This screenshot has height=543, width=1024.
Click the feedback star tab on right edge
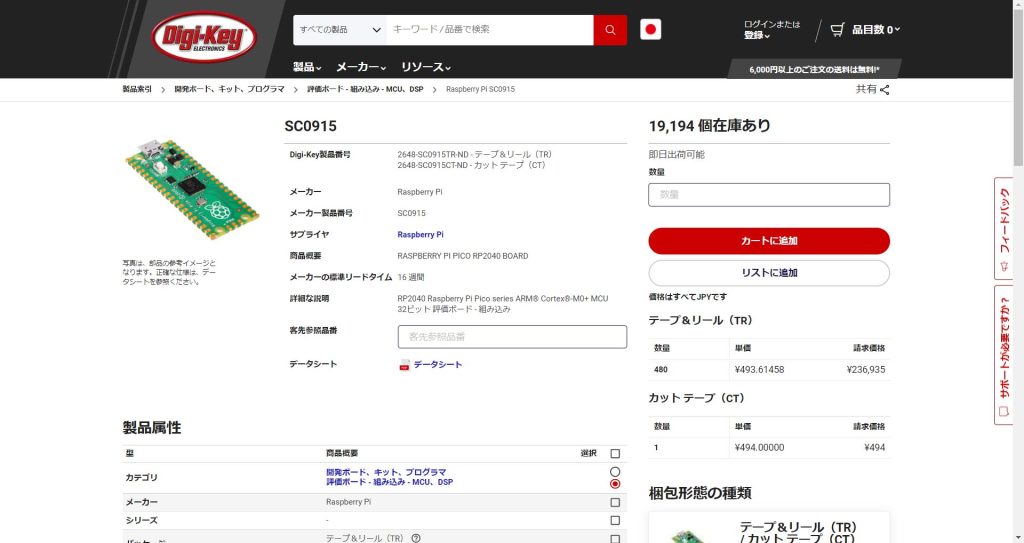(1004, 227)
